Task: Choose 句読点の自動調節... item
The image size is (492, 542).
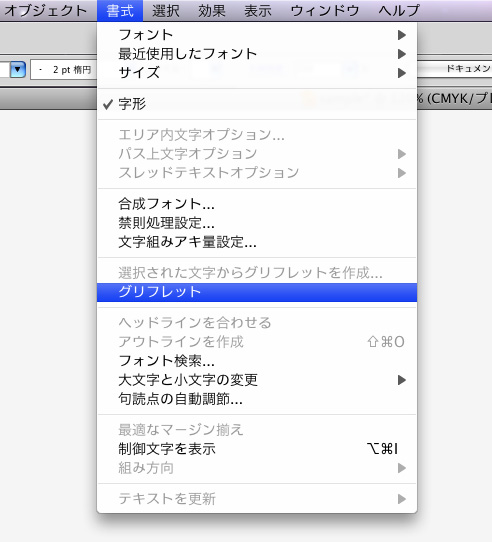Action: 257,399
